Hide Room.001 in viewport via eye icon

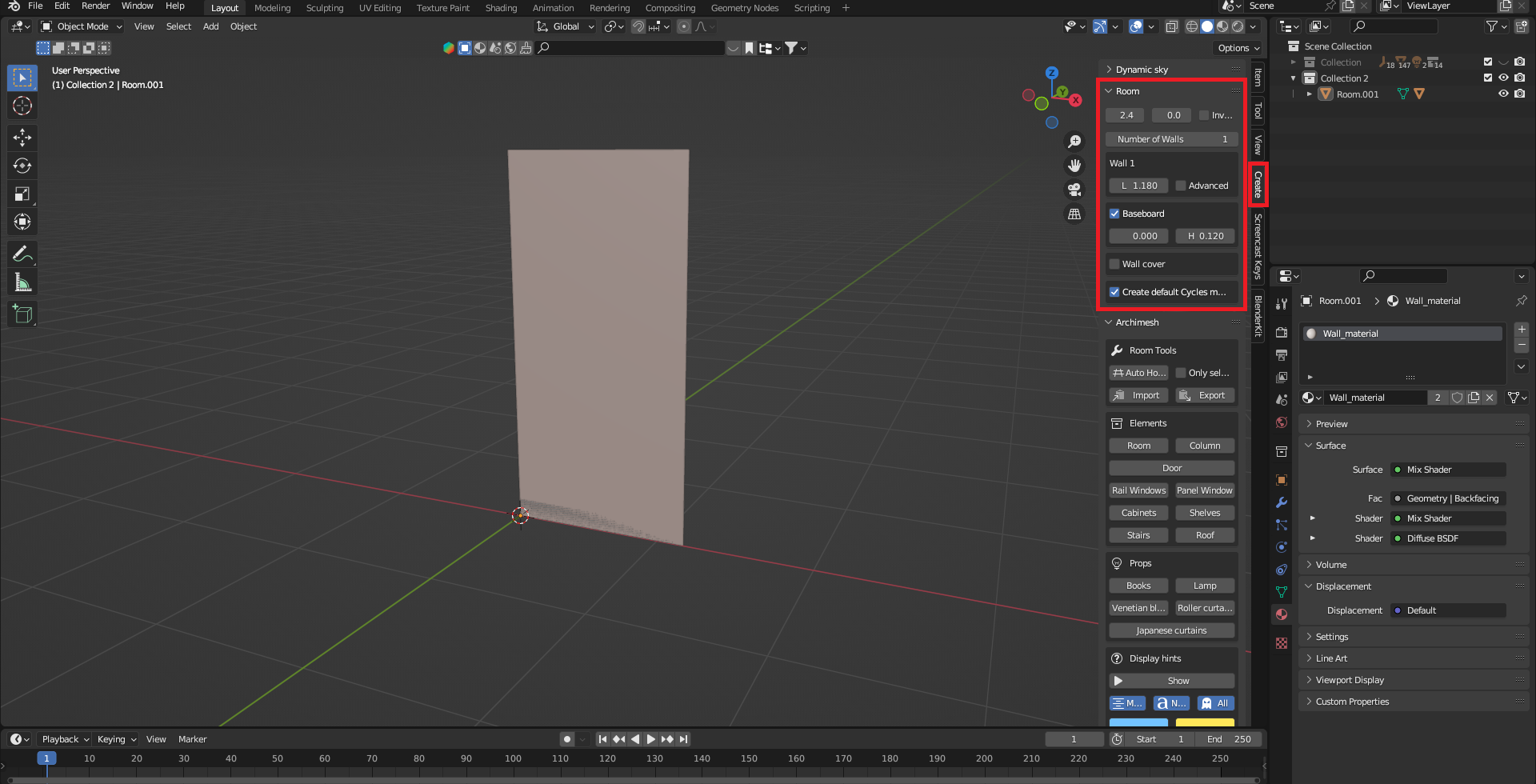pyautogui.click(x=1503, y=94)
